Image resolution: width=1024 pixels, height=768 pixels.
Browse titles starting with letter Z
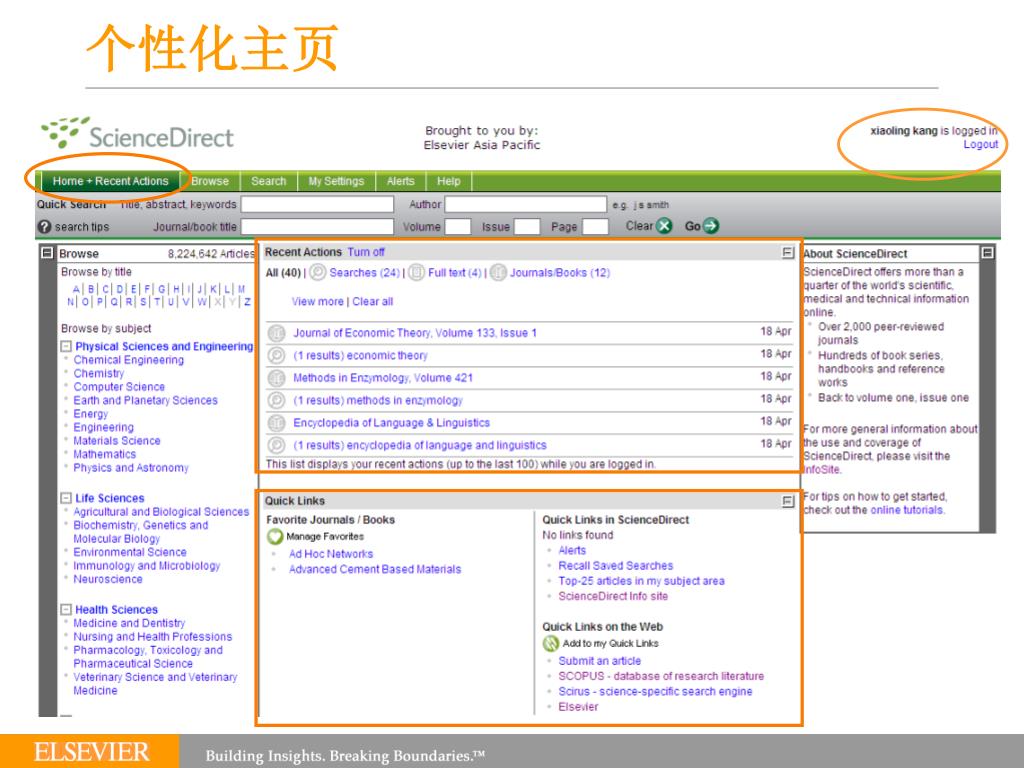click(247, 302)
